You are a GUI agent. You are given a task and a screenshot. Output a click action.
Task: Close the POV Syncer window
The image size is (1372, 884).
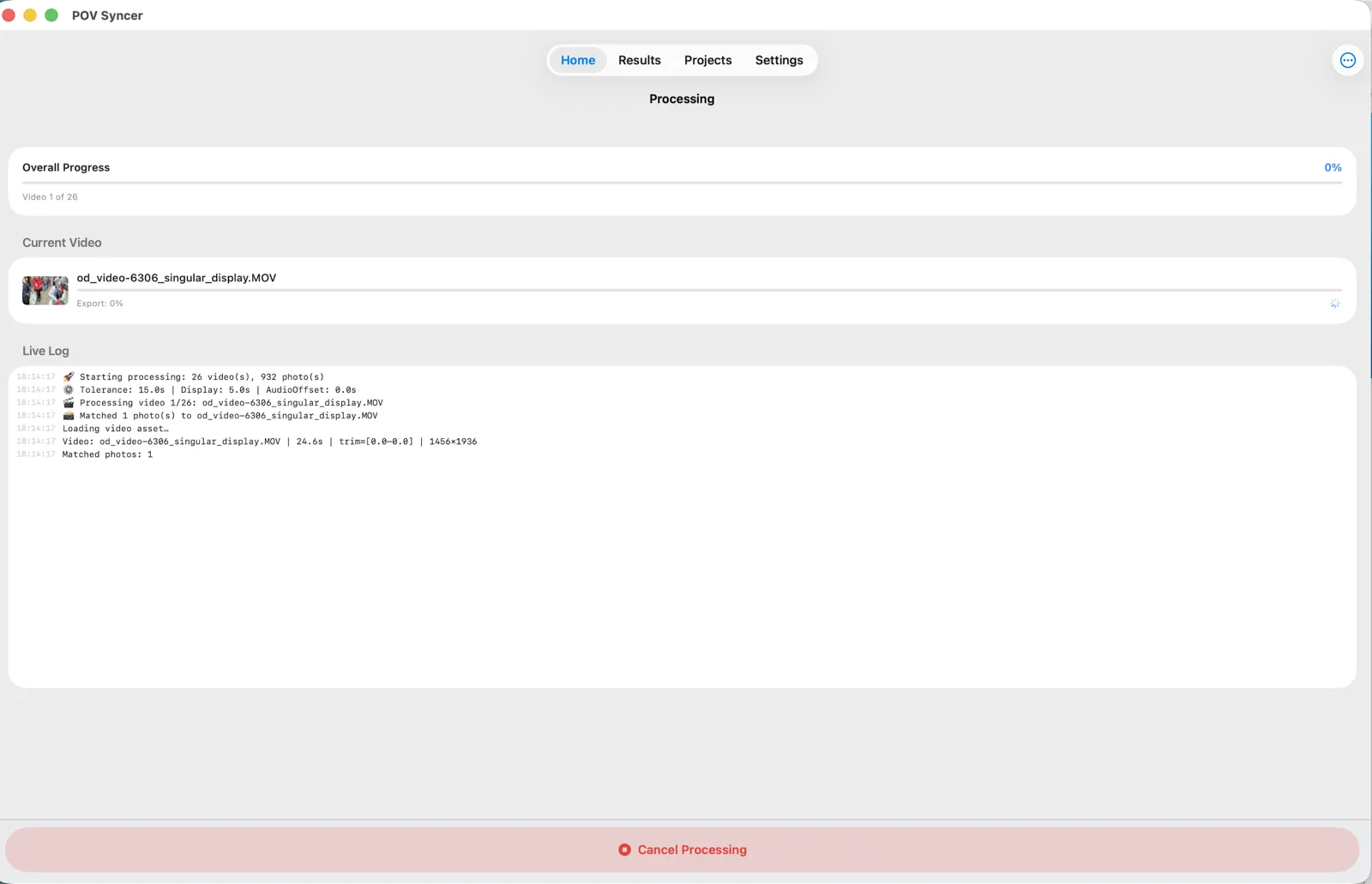[x=9, y=15]
